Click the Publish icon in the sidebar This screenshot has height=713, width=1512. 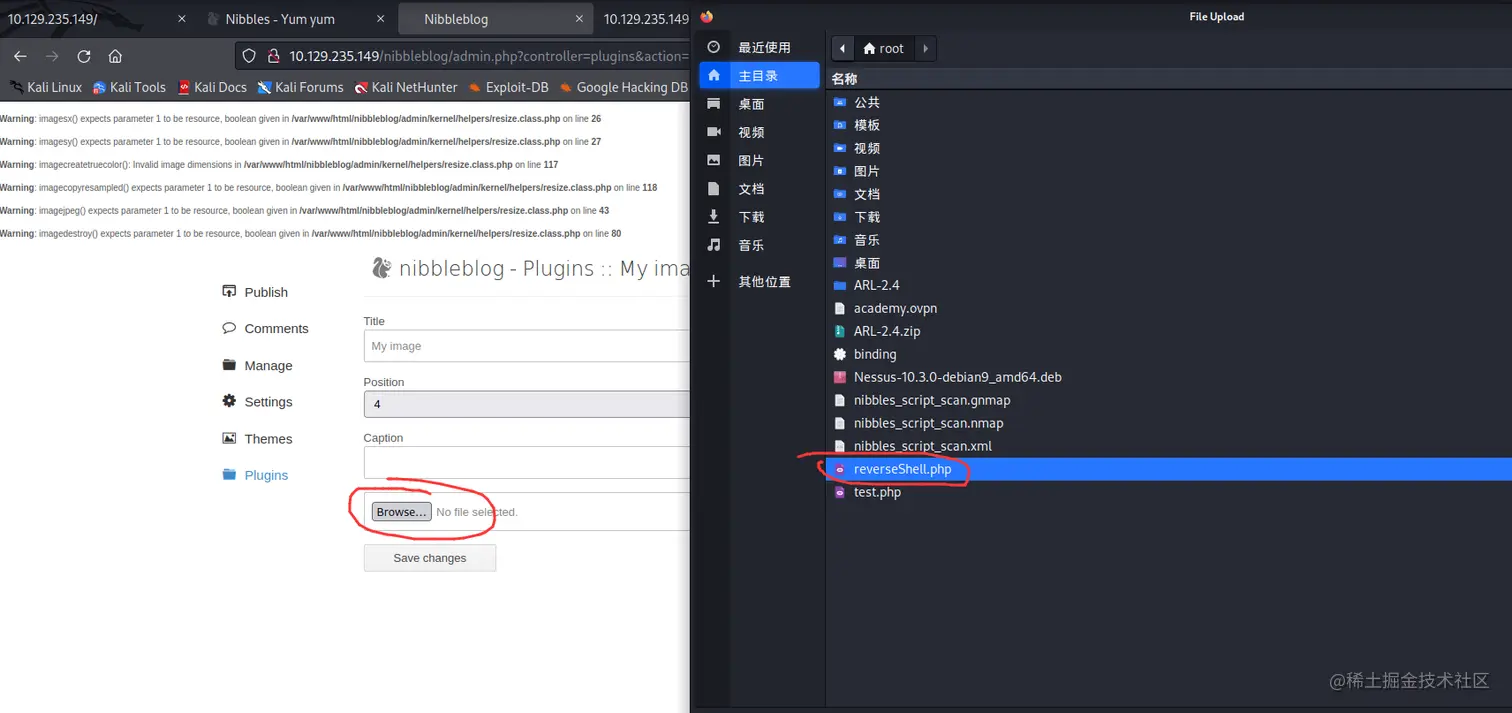[x=229, y=291]
